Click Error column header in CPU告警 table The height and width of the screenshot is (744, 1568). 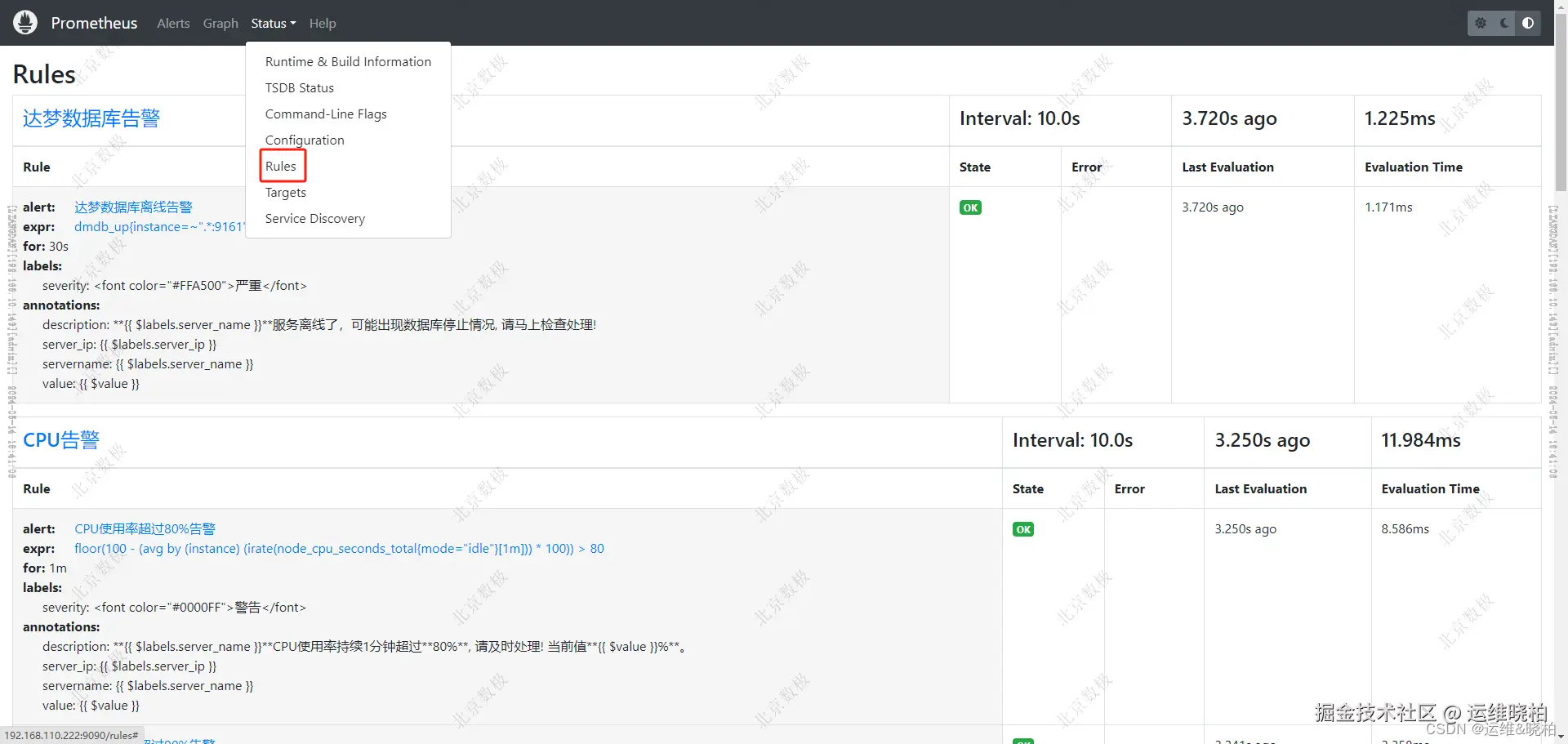(1129, 489)
